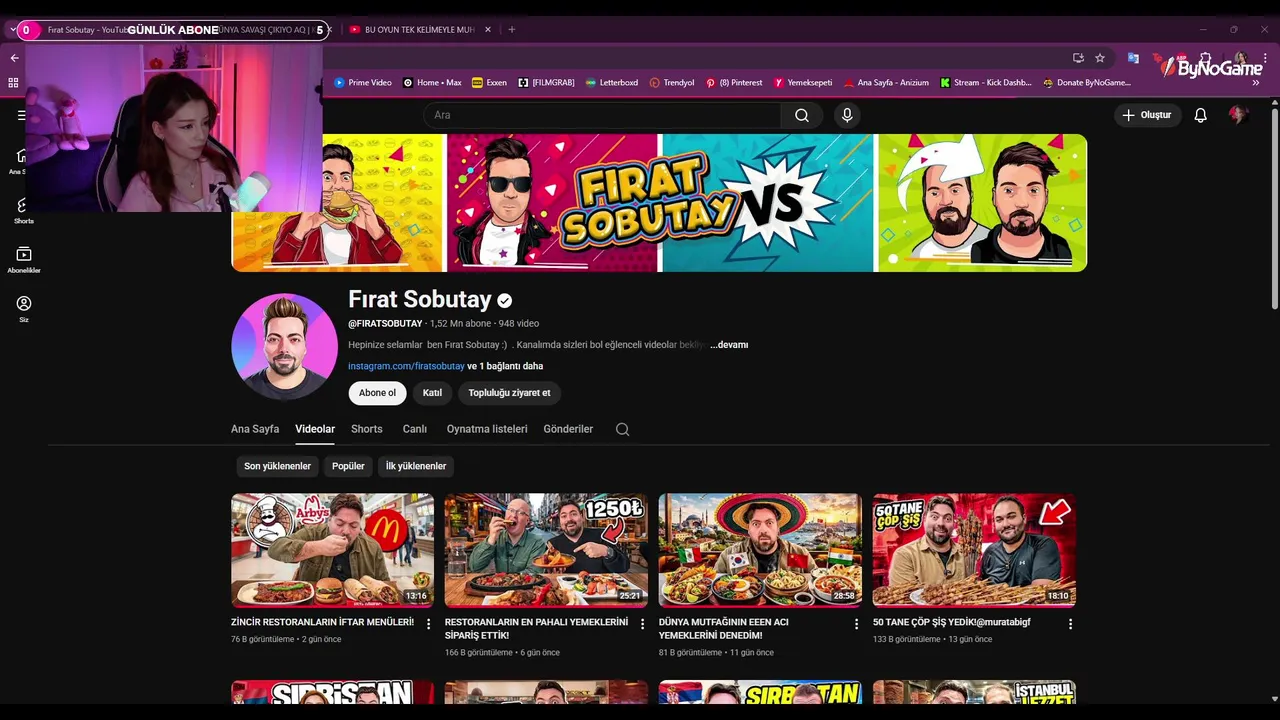Open options menu for 50 Tane Çöp Şiş video

(1070, 624)
